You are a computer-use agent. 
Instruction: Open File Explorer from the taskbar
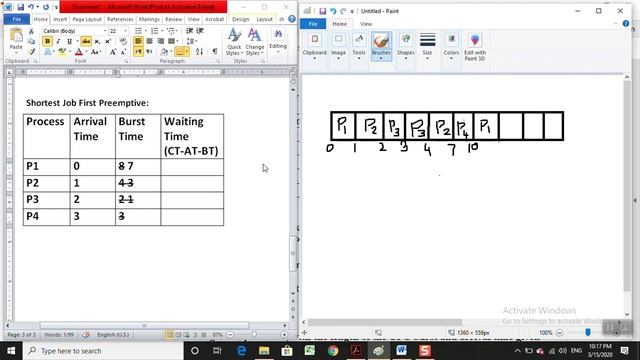coord(264,351)
